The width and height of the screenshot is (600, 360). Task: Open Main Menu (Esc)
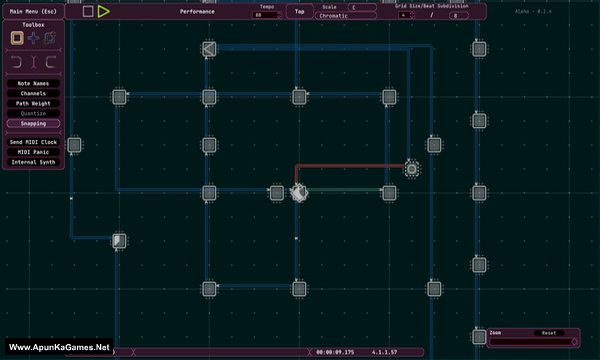(33, 11)
